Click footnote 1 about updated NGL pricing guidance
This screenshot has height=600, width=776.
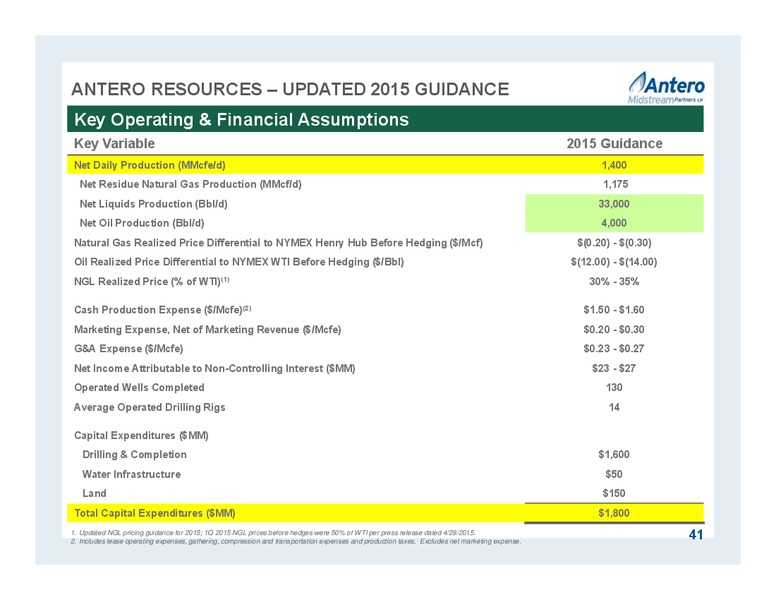tap(273, 533)
